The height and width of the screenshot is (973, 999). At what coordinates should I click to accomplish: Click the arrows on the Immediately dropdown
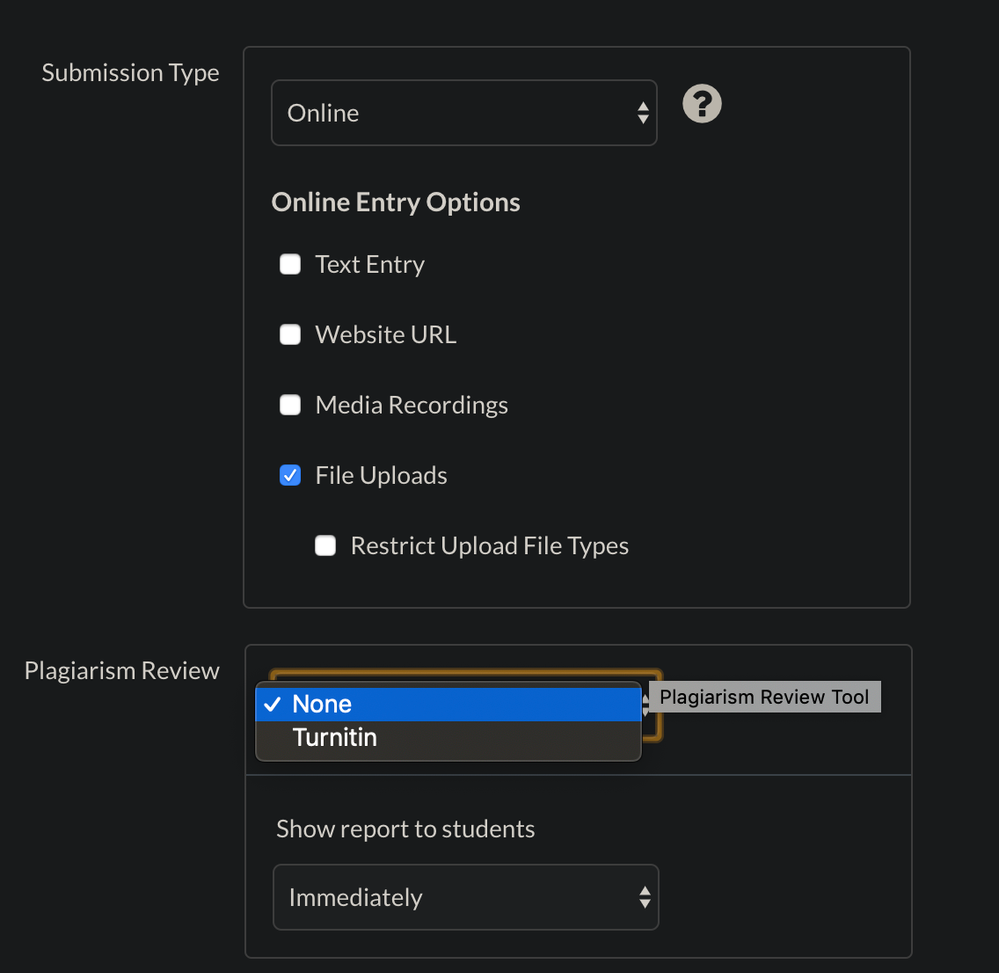[x=644, y=897]
